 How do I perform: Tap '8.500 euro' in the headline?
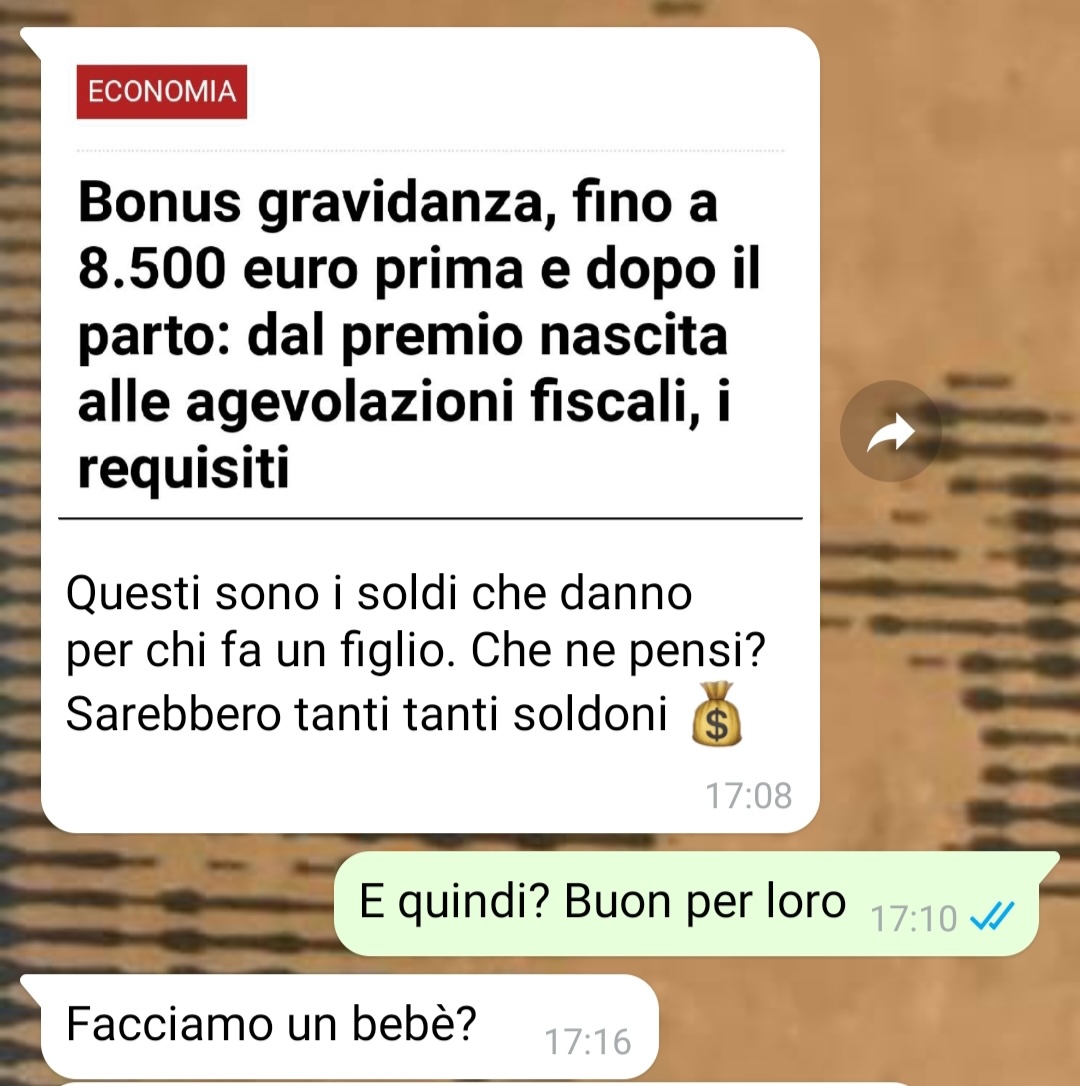218,269
